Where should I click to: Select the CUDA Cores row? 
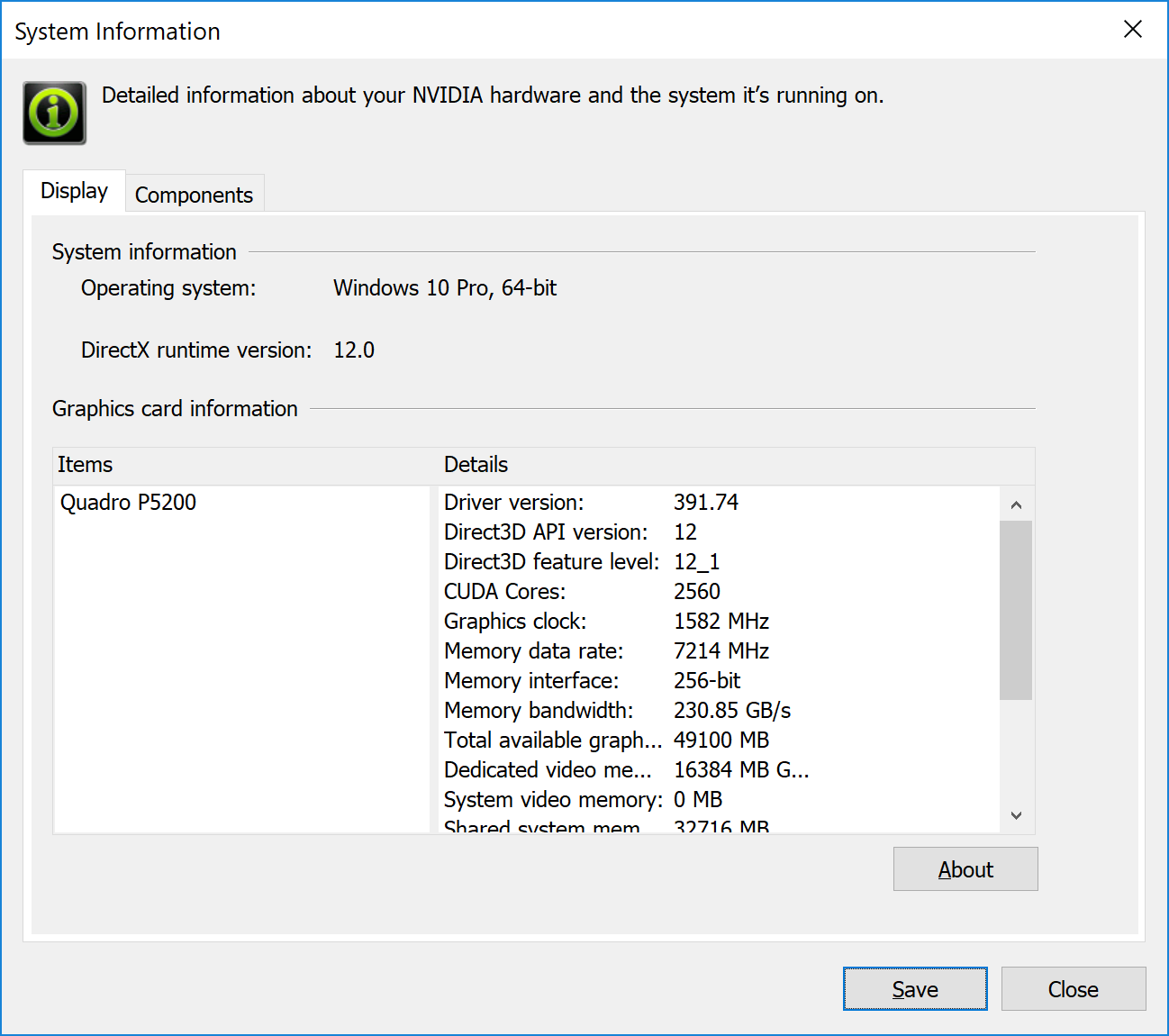point(719,592)
